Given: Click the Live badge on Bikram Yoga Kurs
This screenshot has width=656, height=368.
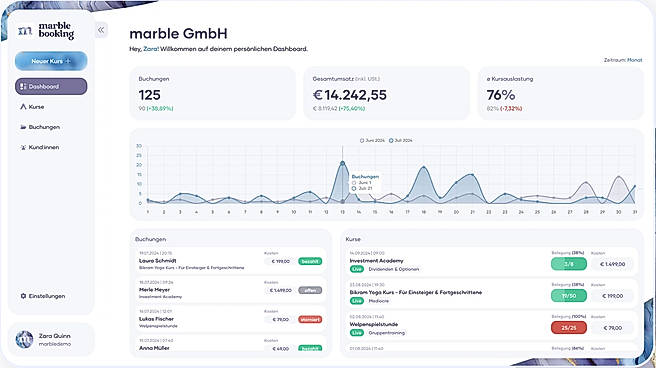Looking at the screenshot, I should [x=356, y=301].
